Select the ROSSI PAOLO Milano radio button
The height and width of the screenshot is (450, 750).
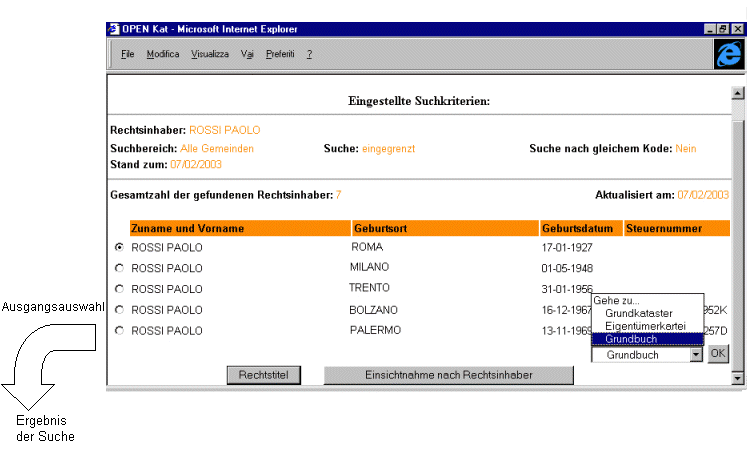click(x=120, y=268)
